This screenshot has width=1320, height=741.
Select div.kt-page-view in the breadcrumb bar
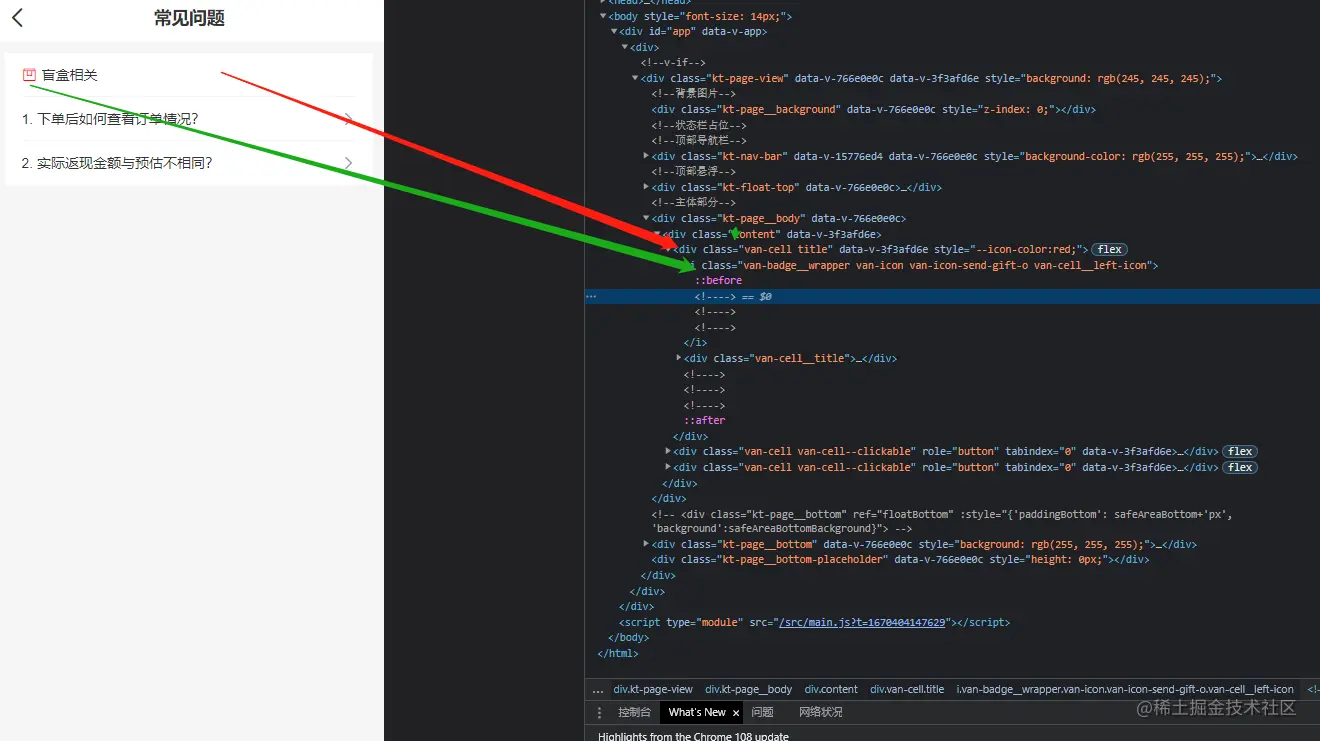point(653,689)
